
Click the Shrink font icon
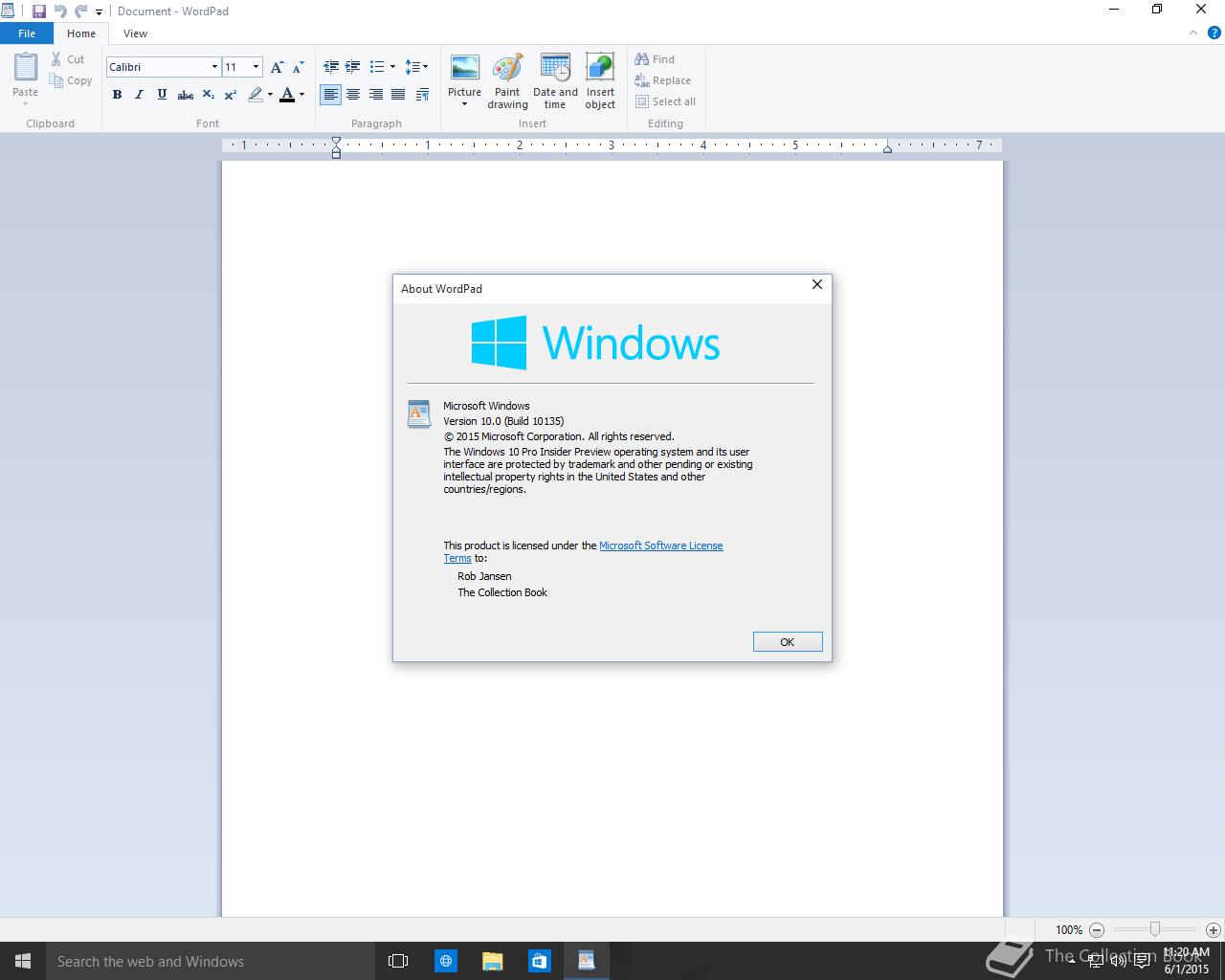[x=298, y=67]
